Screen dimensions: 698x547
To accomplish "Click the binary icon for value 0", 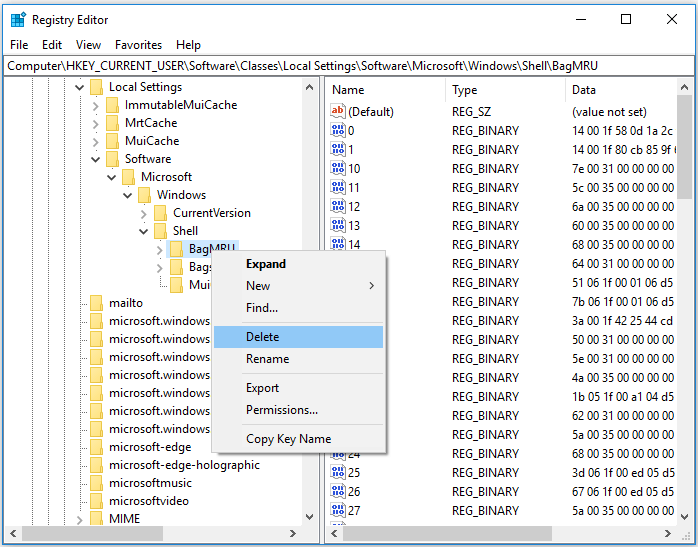I will [x=338, y=130].
